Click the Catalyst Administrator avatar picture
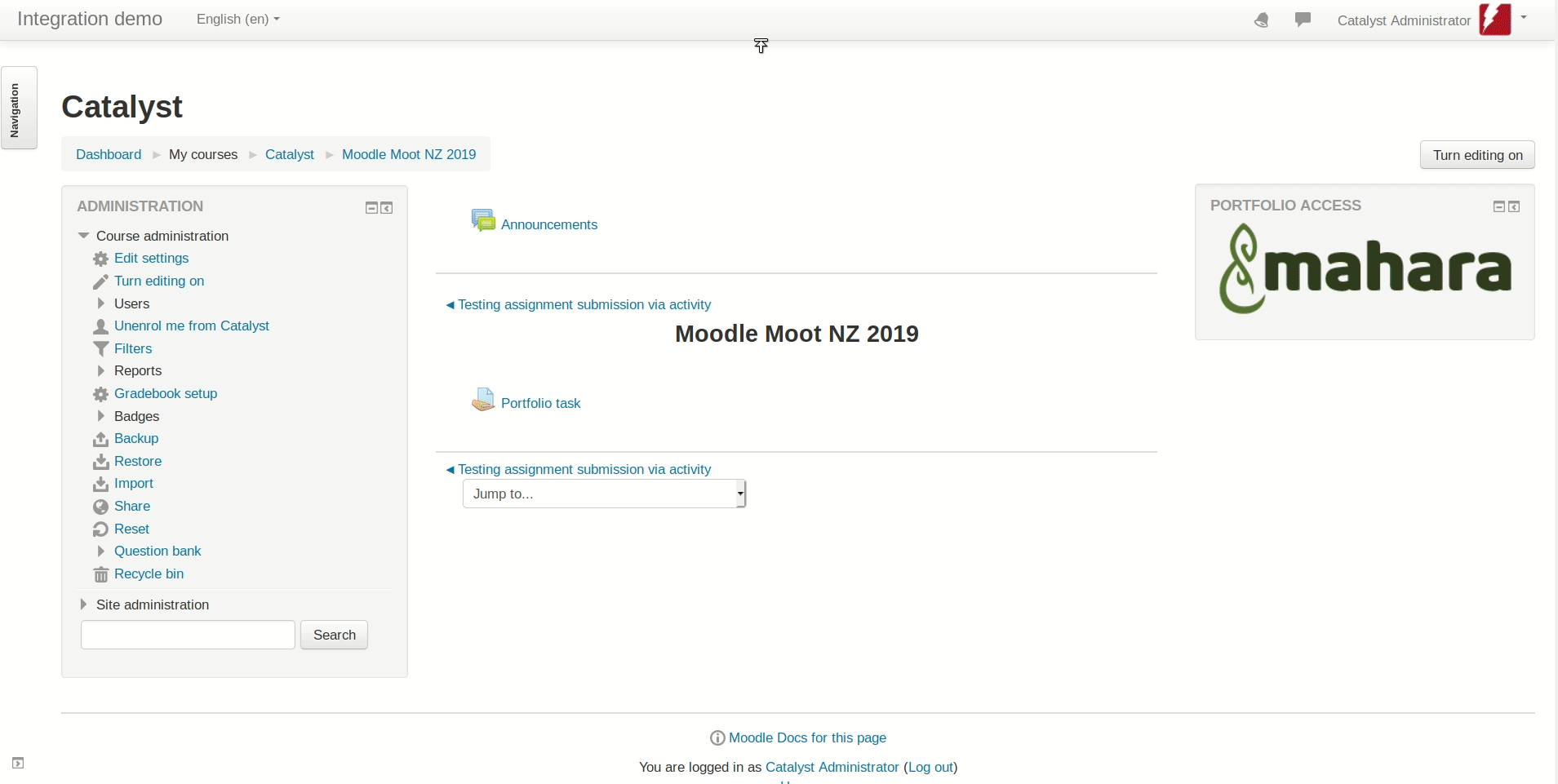The width and height of the screenshot is (1558, 784). [x=1495, y=20]
